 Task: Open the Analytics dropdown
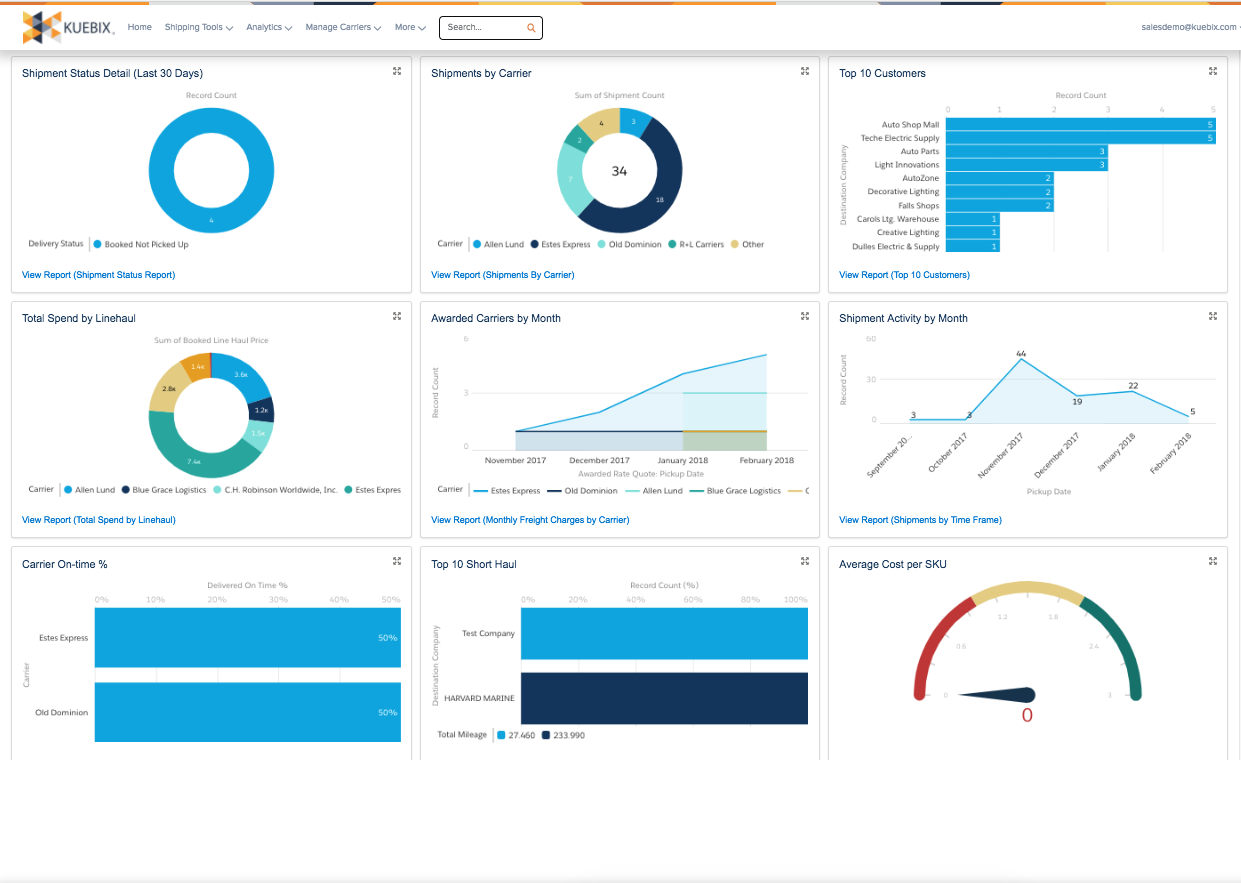(268, 28)
